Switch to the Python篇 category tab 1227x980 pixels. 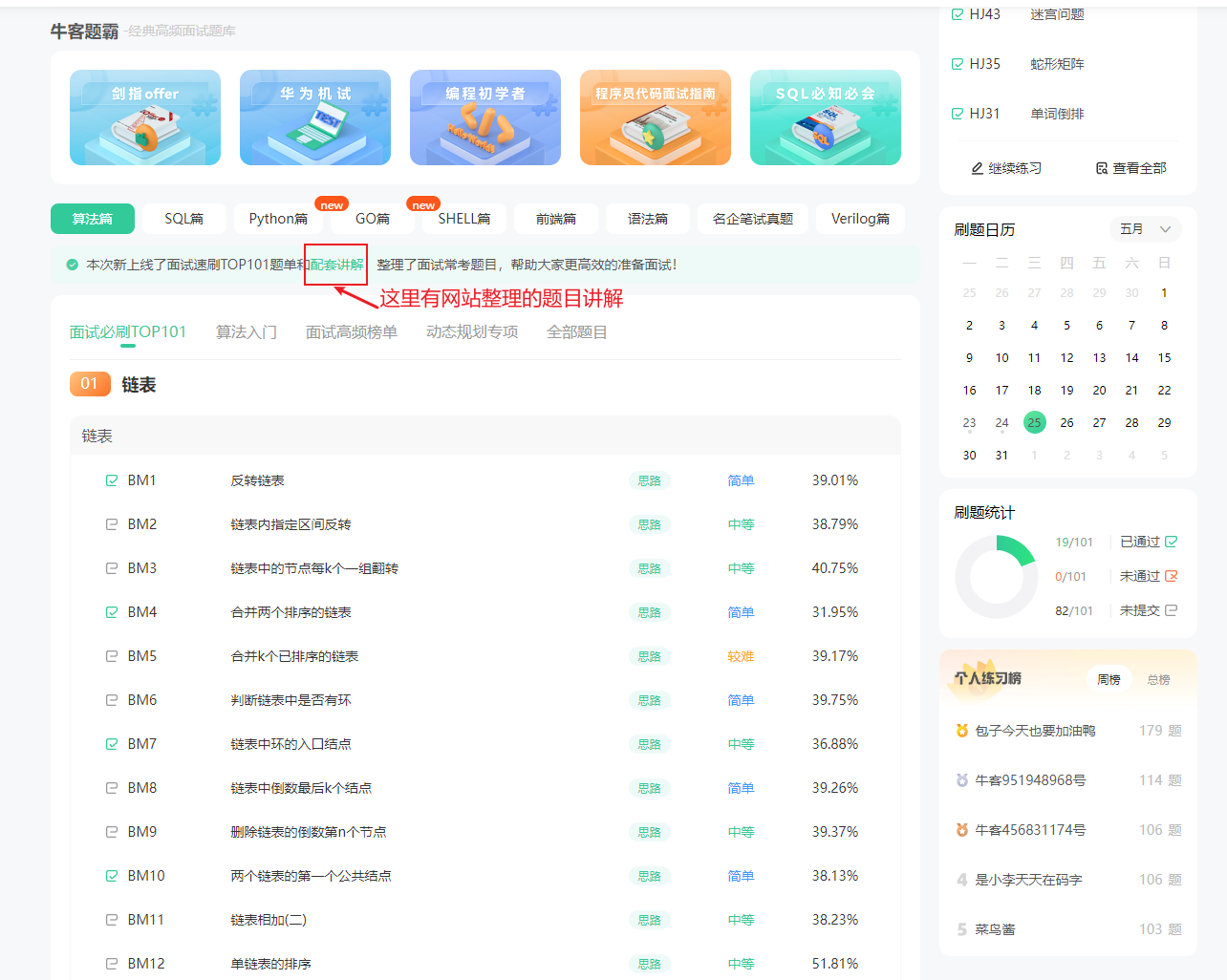[278, 219]
